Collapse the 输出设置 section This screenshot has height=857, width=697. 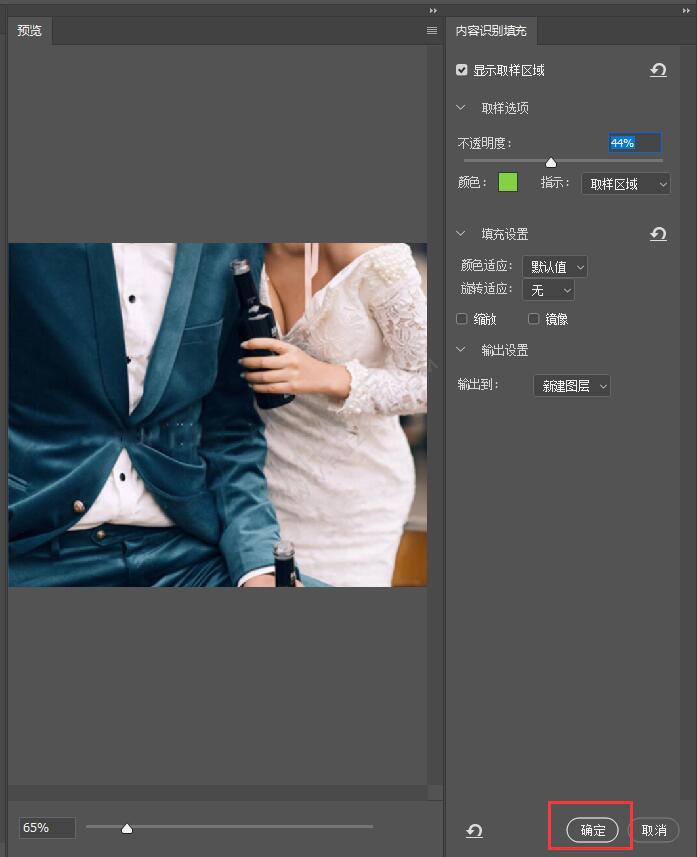click(x=461, y=349)
